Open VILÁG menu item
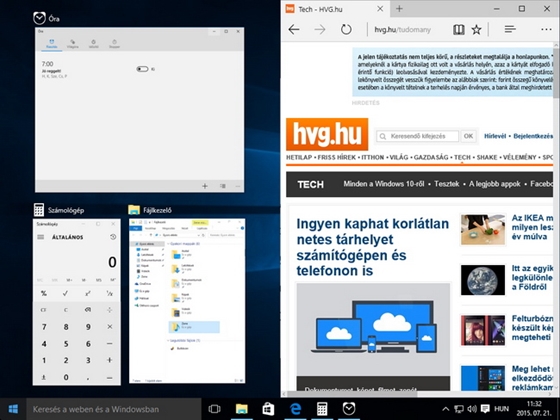The width and height of the screenshot is (560, 420). tap(399, 157)
